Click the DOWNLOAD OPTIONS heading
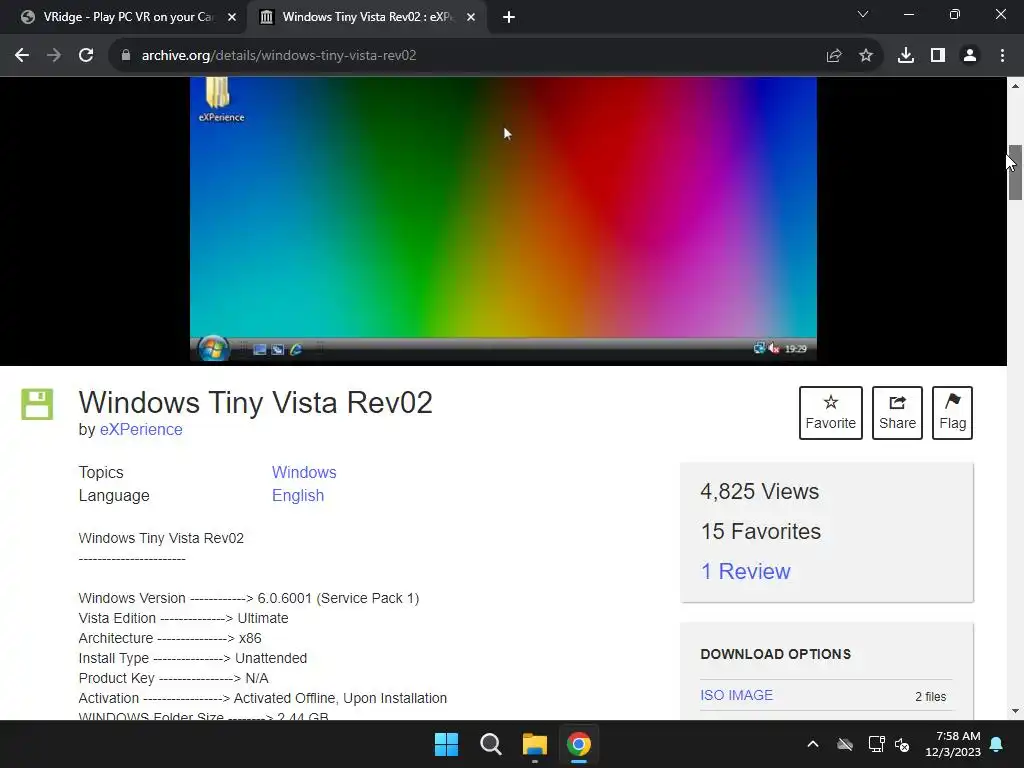This screenshot has height=768, width=1024. tap(776, 654)
